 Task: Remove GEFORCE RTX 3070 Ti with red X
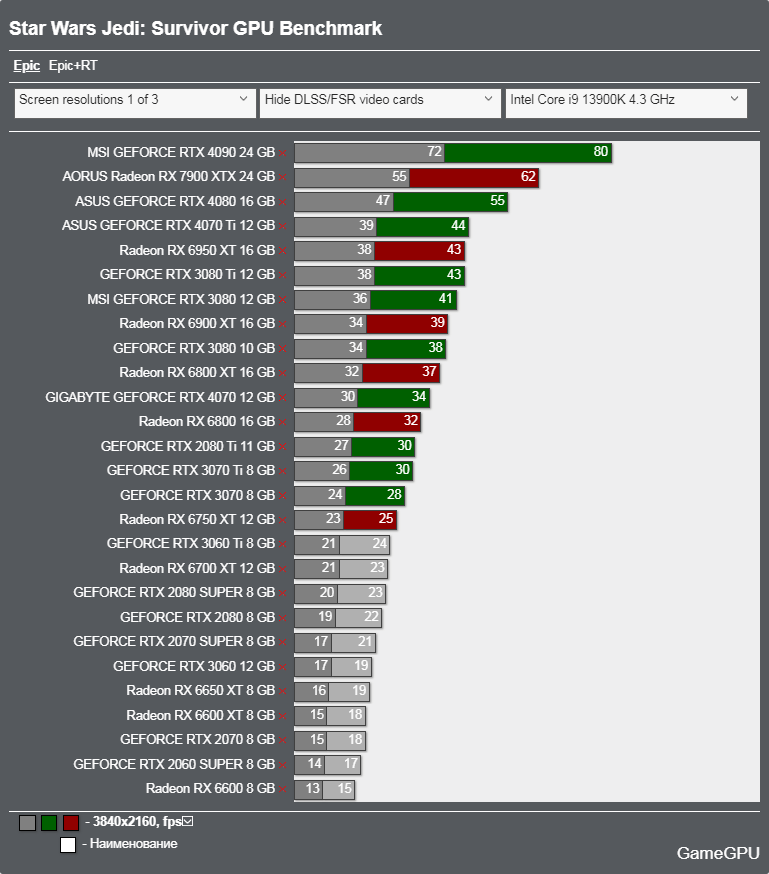click(x=283, y=472)
